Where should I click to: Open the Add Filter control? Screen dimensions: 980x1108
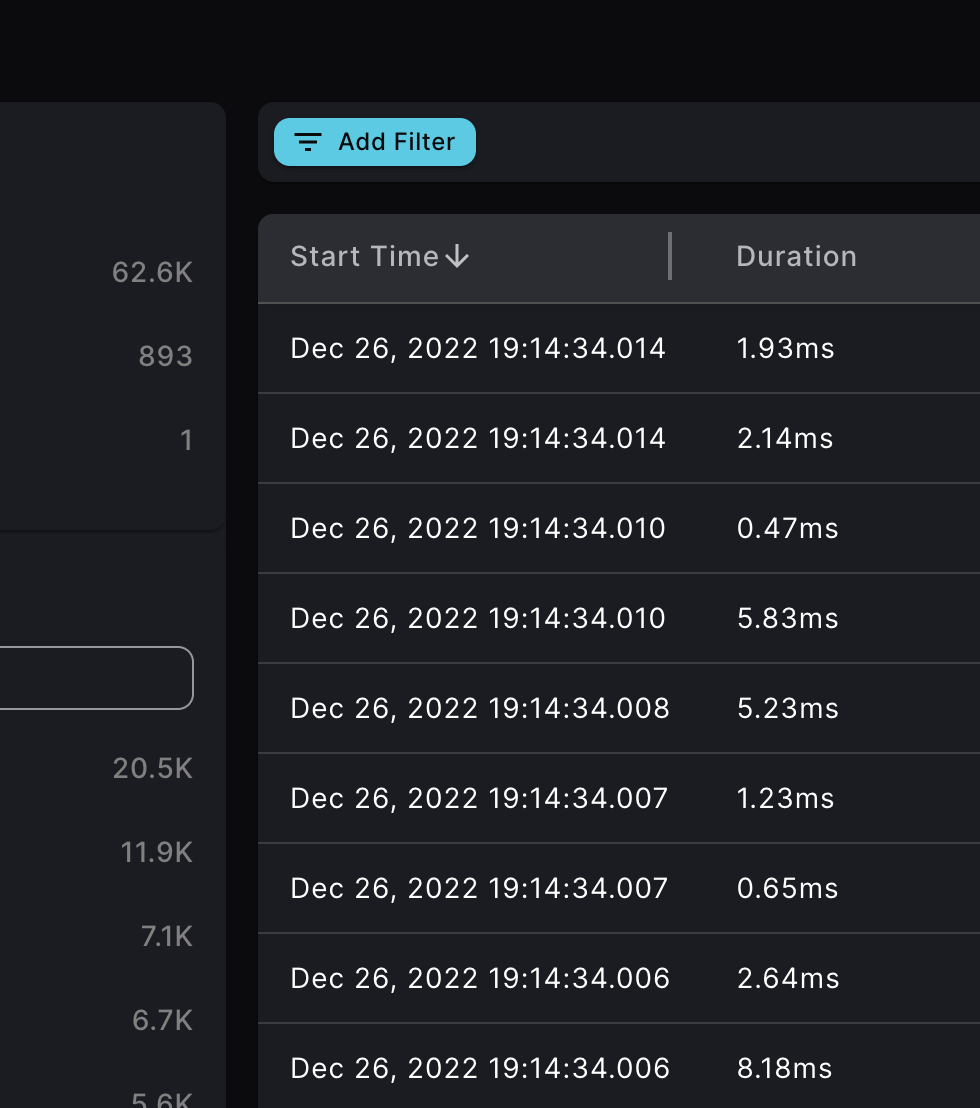[374, 142]
